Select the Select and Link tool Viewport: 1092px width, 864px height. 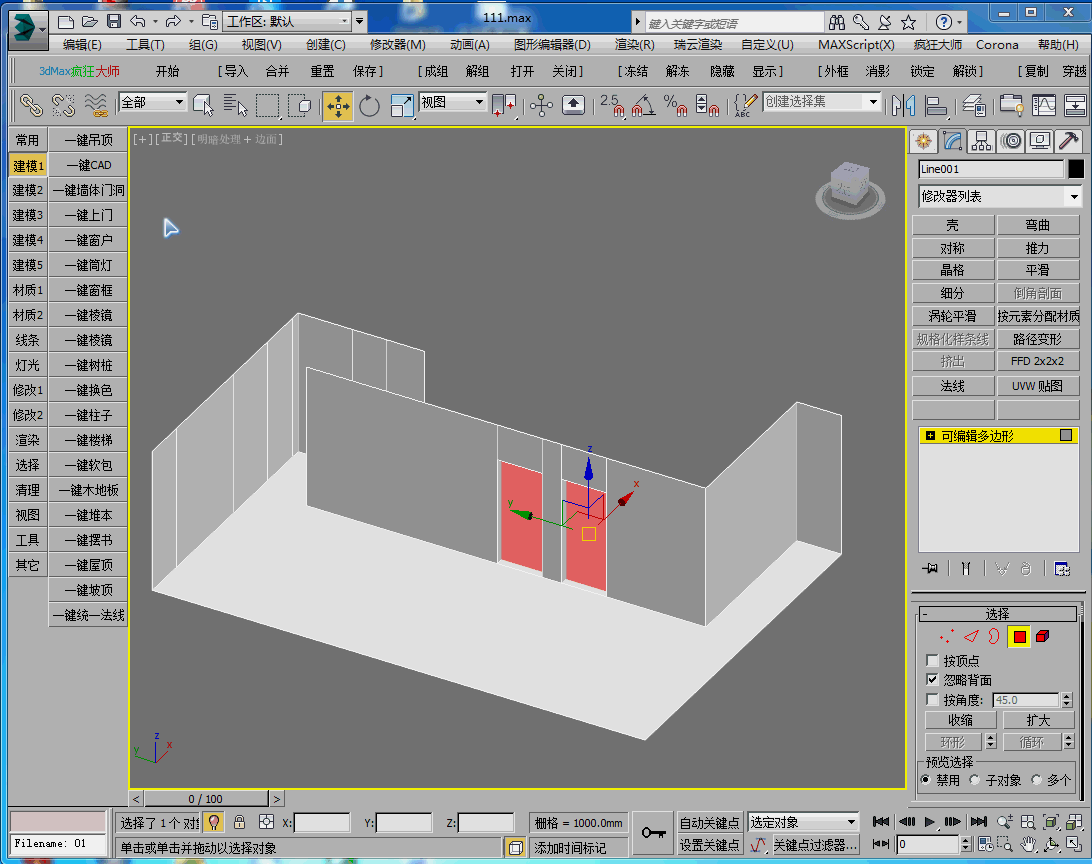point(30,106)
